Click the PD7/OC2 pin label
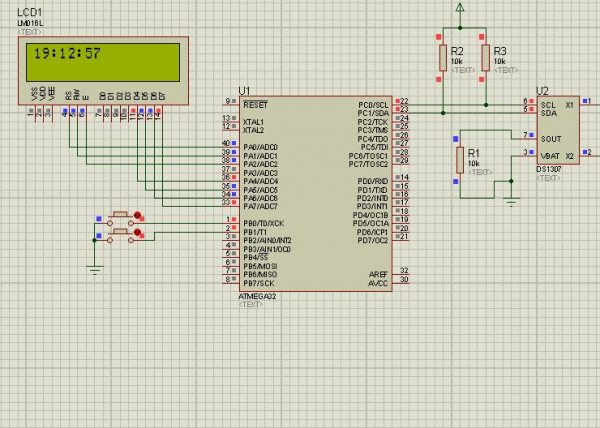Viewport: 600px width, 428px height. click(373, 241)
